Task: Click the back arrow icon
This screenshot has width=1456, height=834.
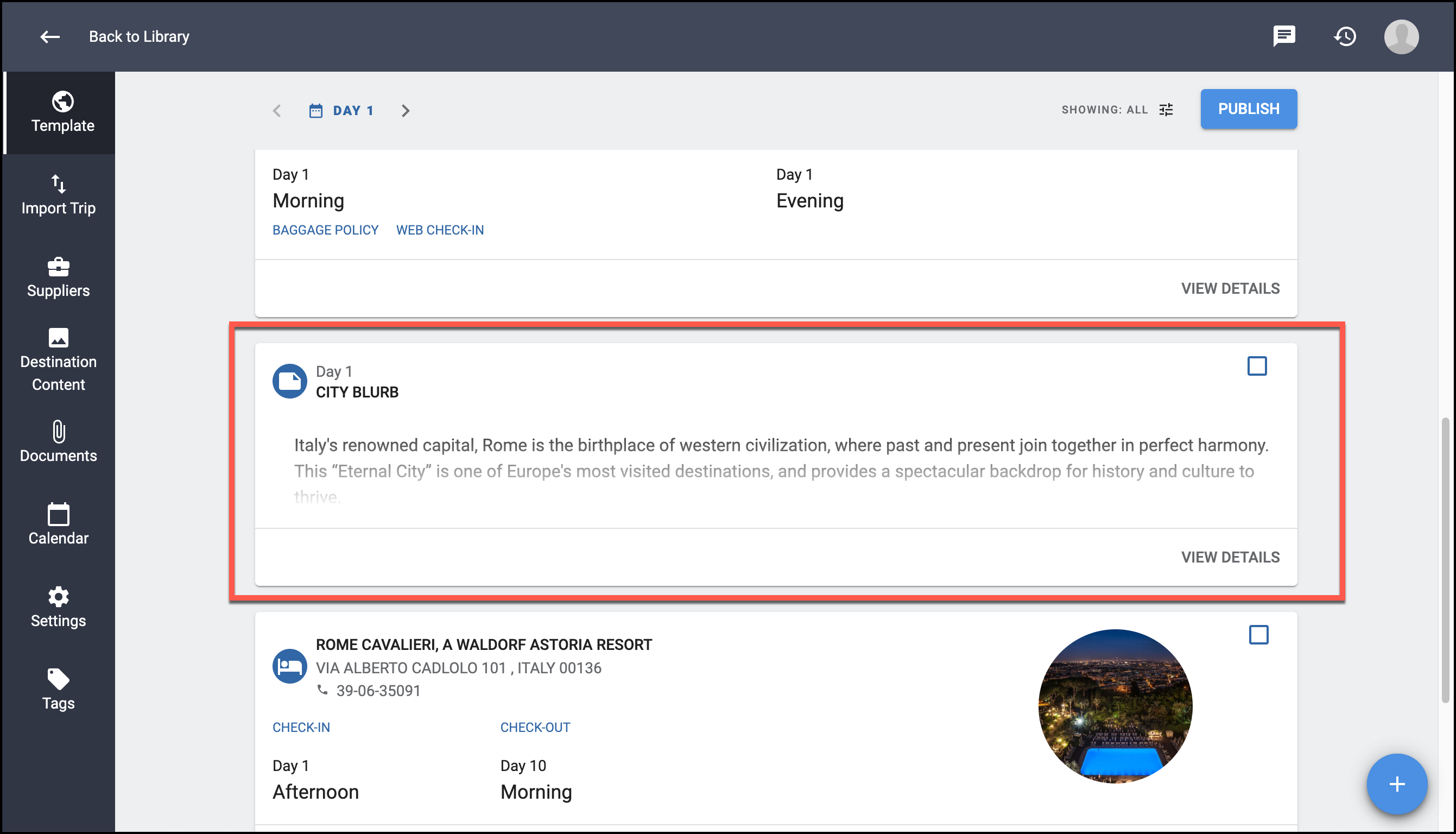Action: point(50,37)
